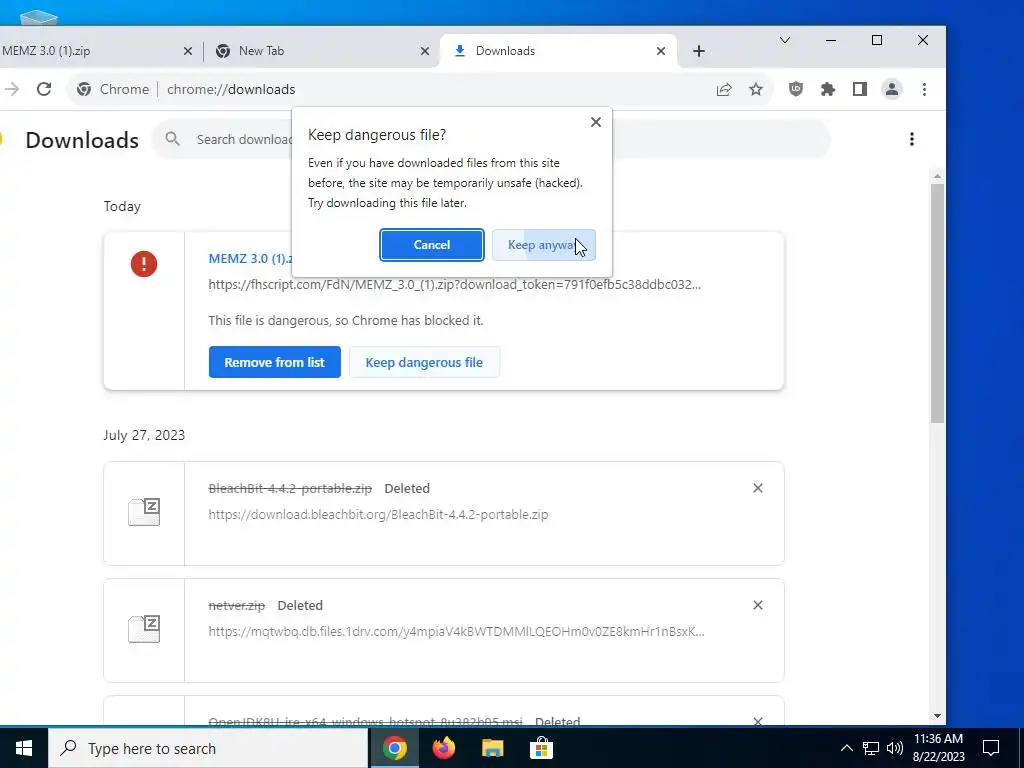1024x768 pixels.
Task: Open Microsoft Store from the taskbar
Action: [541, 748]
